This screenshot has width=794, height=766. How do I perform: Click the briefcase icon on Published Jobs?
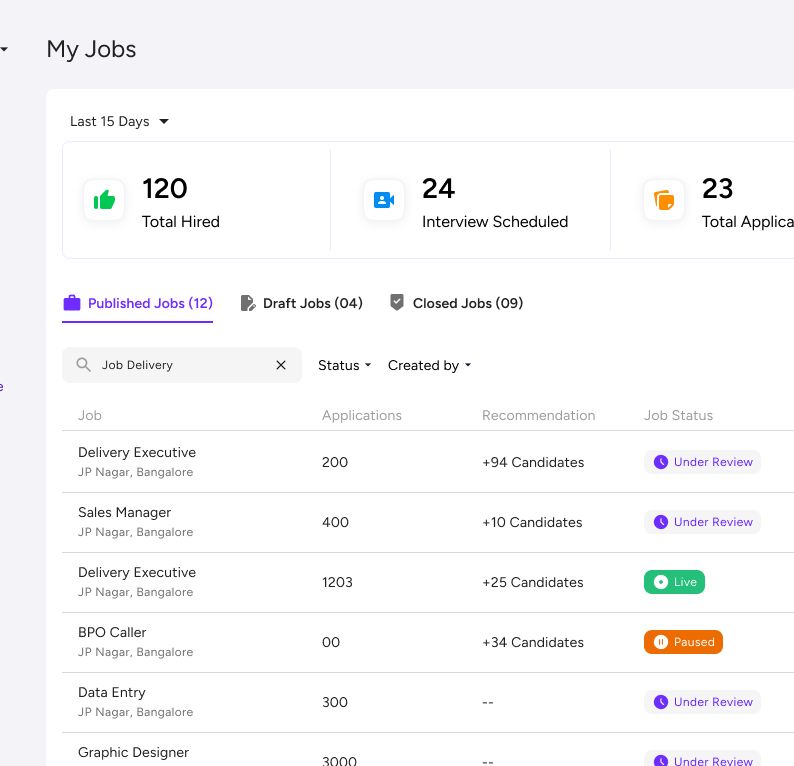tap(72, 303)
